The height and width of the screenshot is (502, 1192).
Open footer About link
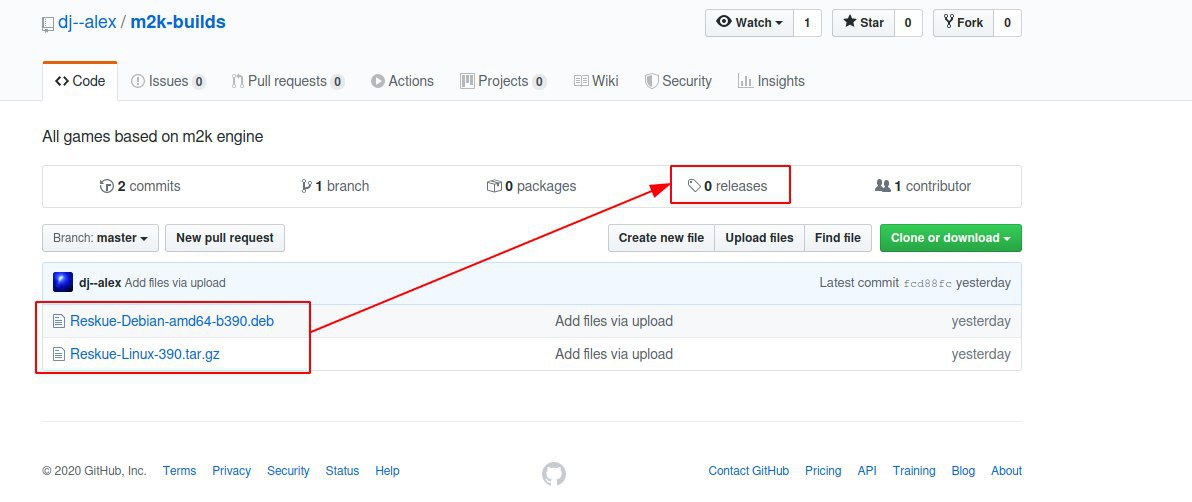pos(1007,471)
